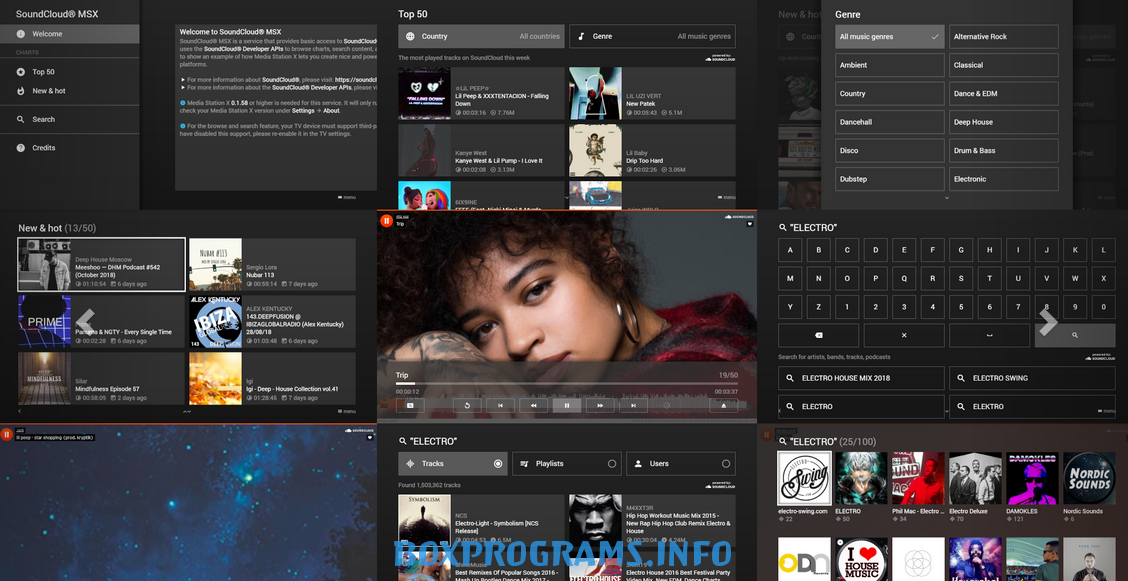Open the Genre filter showing All music genres
The height and width of the screenshot is (581, 1128).
pos(652,37)
